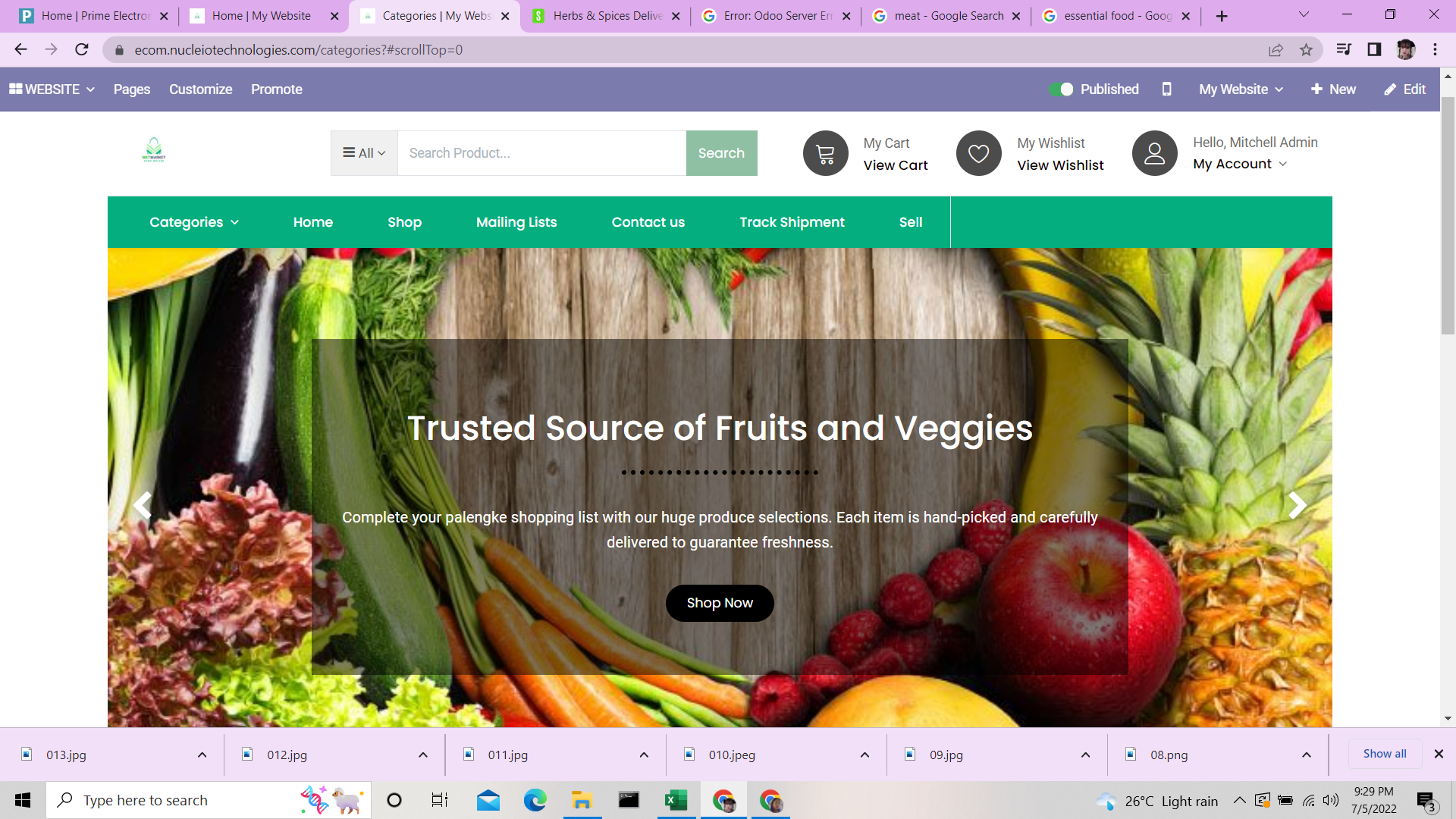
Task: Click the wishlist heart icon
Action: [978, 153]
